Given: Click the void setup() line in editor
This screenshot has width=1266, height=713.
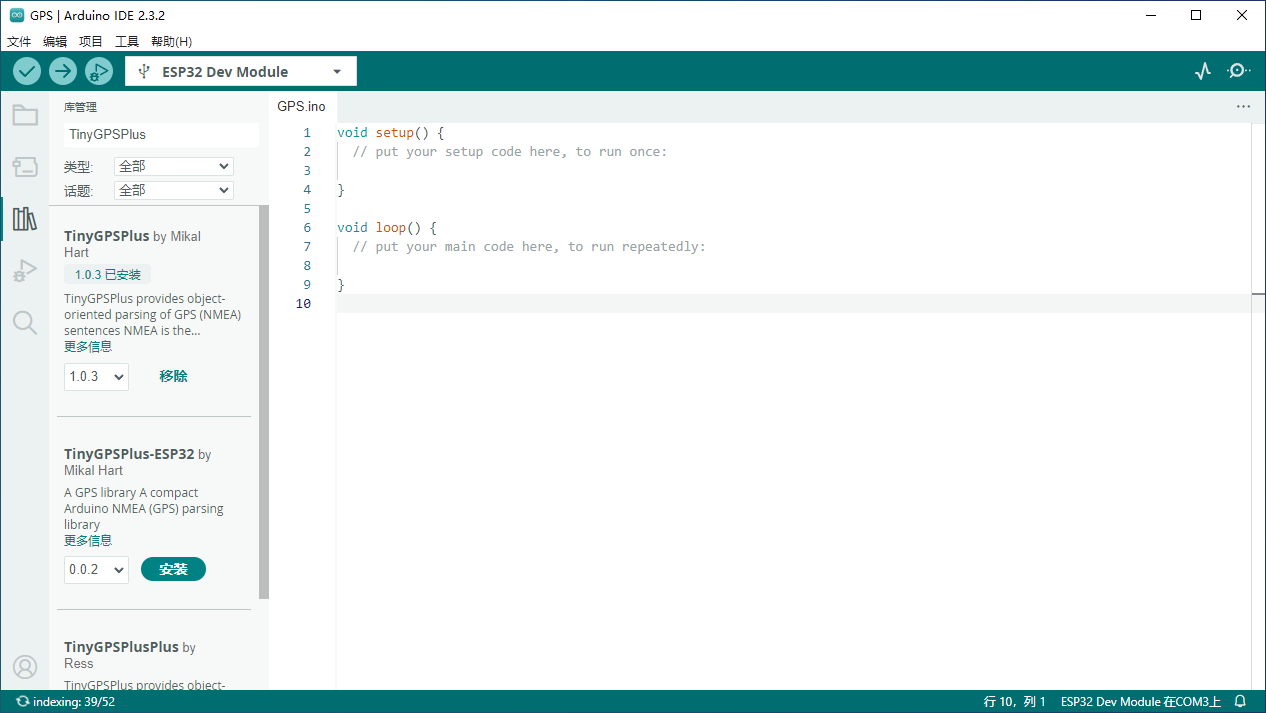Looking at the screenshot, I should (x=390, y=132).
